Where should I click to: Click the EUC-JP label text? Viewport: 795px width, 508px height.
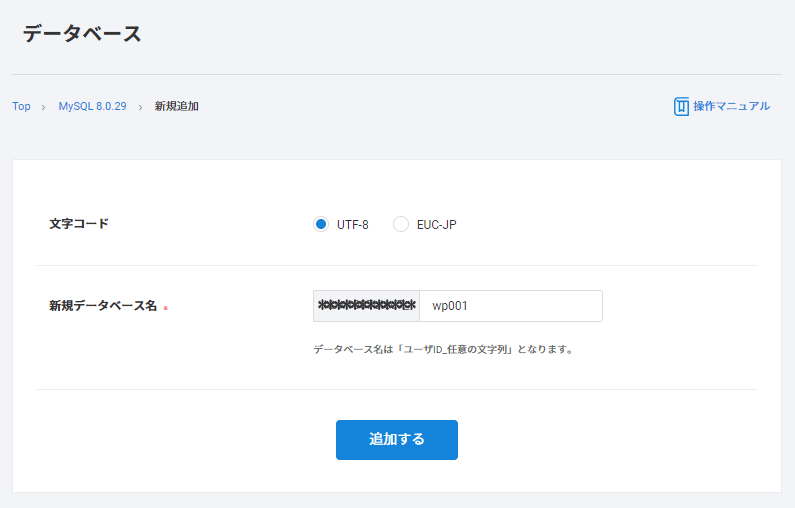(x=436, y=225)
